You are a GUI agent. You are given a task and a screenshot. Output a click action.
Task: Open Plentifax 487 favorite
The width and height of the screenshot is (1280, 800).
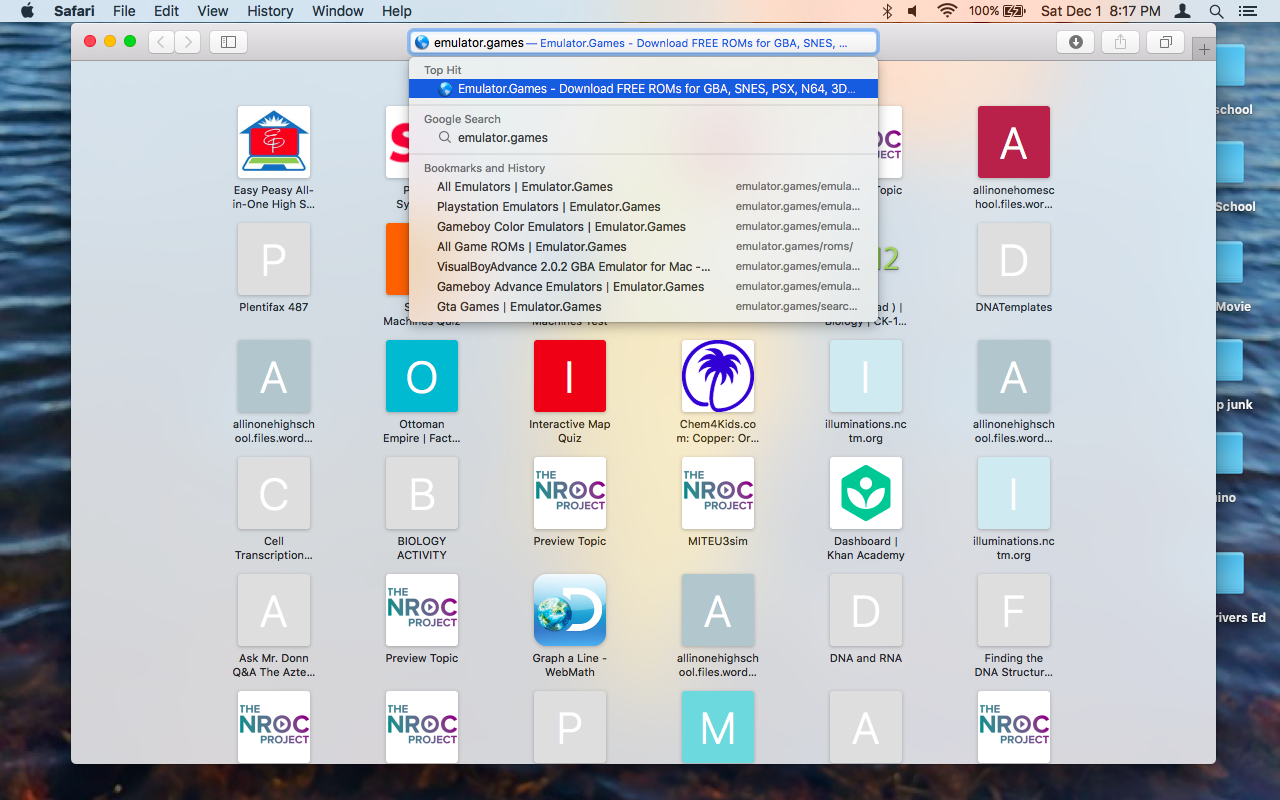tap(274, 259)
